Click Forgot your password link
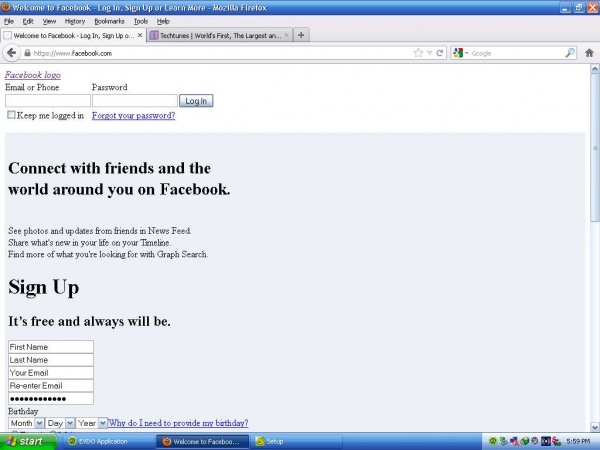Viewport: 600px width, 450px height. point(134,115)
